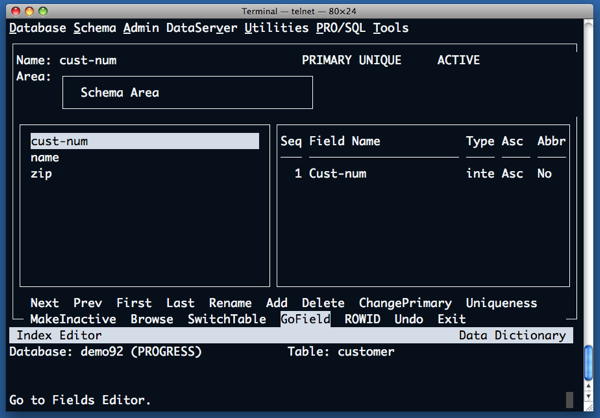This screenshot has height=418, width=600.
Task: Choose the Add index command
Action: click(277, 303)
